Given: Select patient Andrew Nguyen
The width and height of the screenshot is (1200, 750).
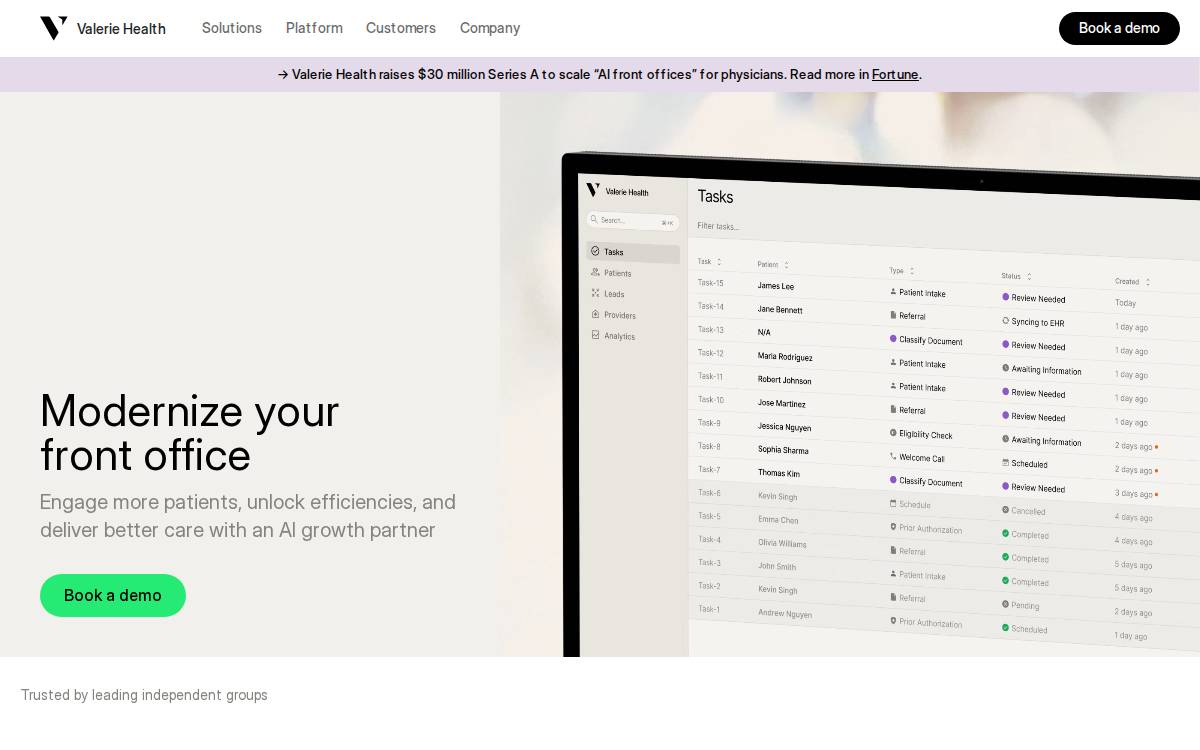Looking at the screenshot, I should tap(785, 613).
